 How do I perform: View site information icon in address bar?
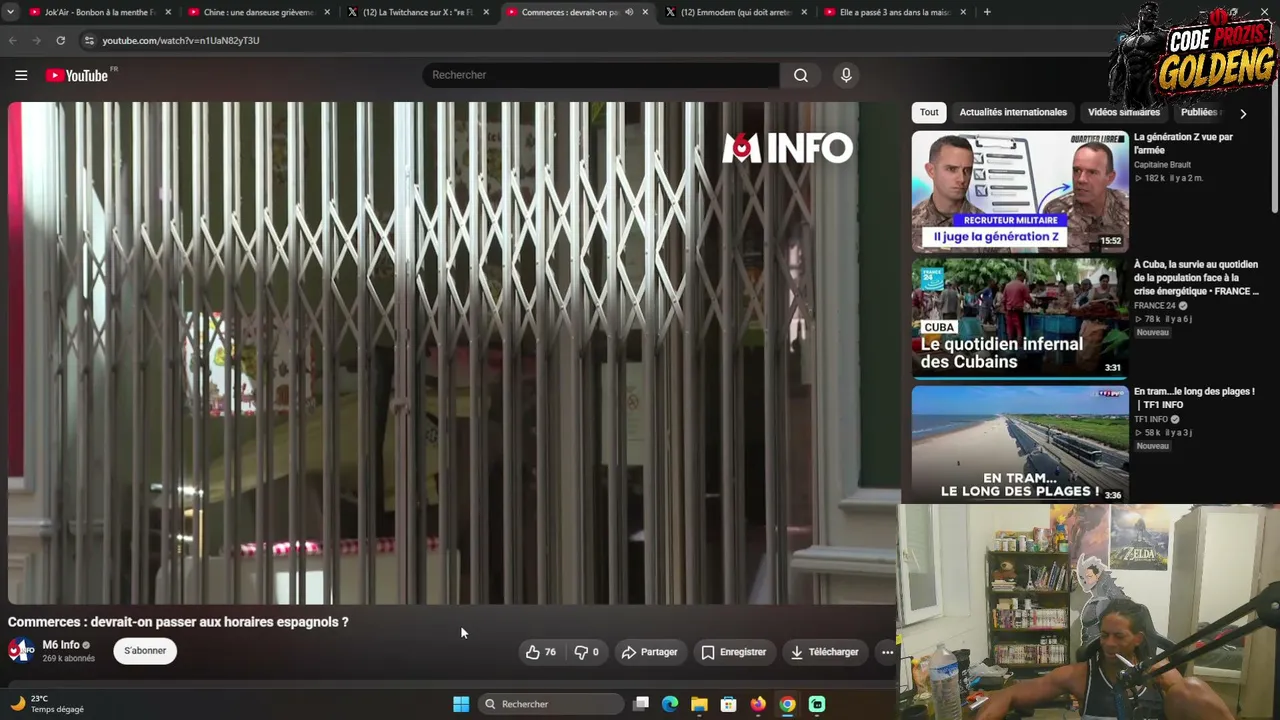coord(89,40)
